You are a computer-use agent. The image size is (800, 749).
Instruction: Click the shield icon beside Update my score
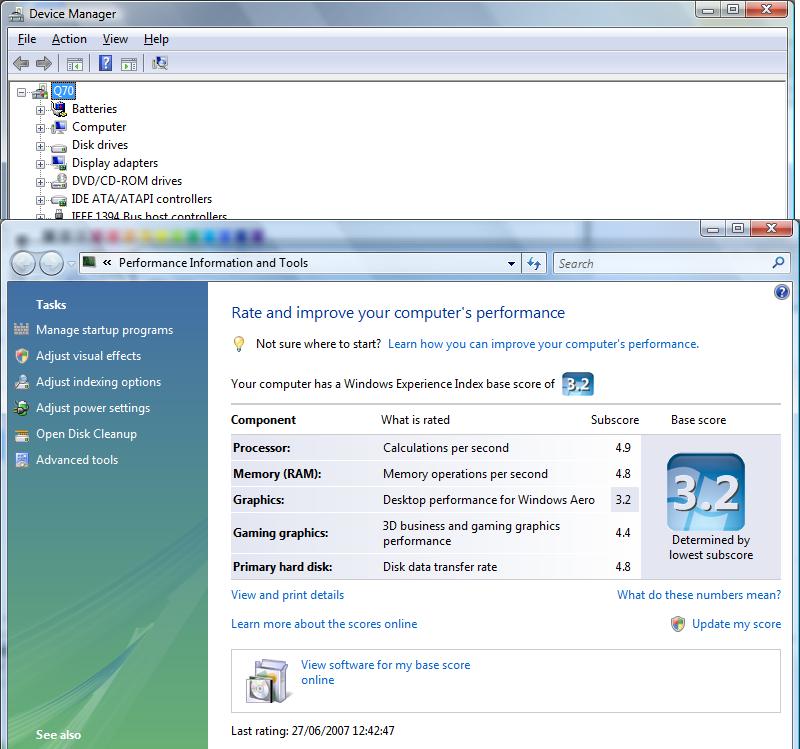click(x=678, y=624)
